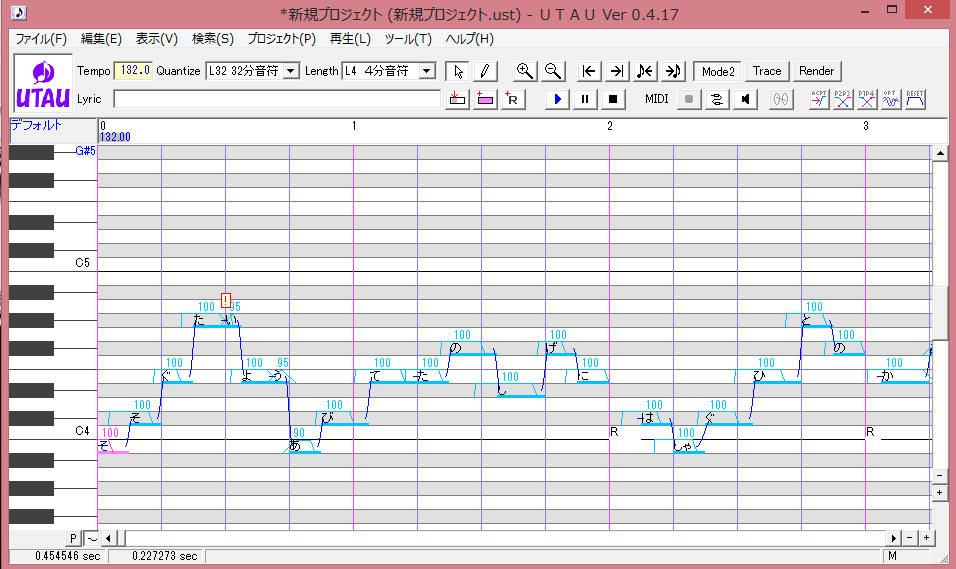Open the 再生(L) menu
Viewport: 956px width, 569px height.
350,39
